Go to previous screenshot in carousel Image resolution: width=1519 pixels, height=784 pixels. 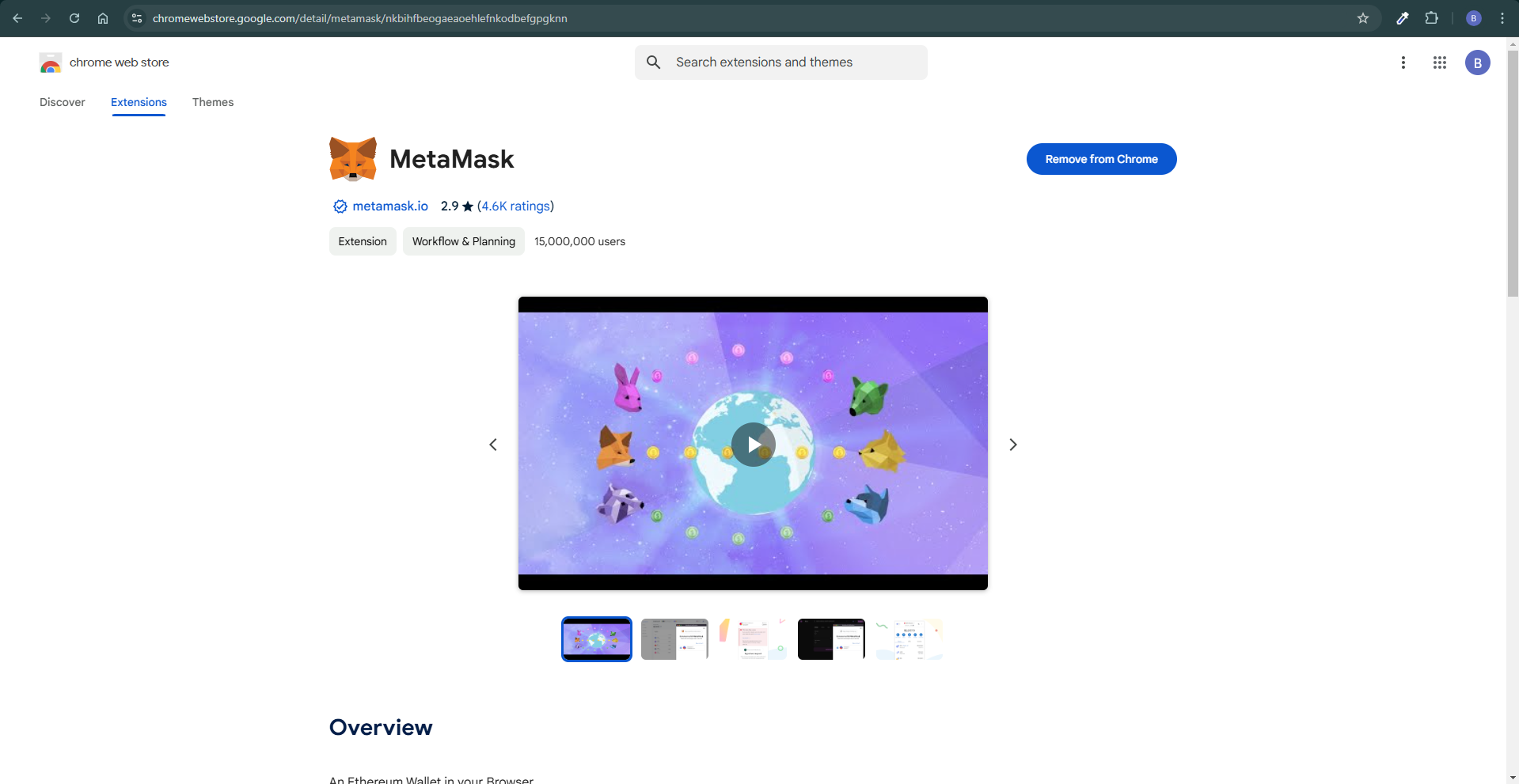(x=493, y=445)
